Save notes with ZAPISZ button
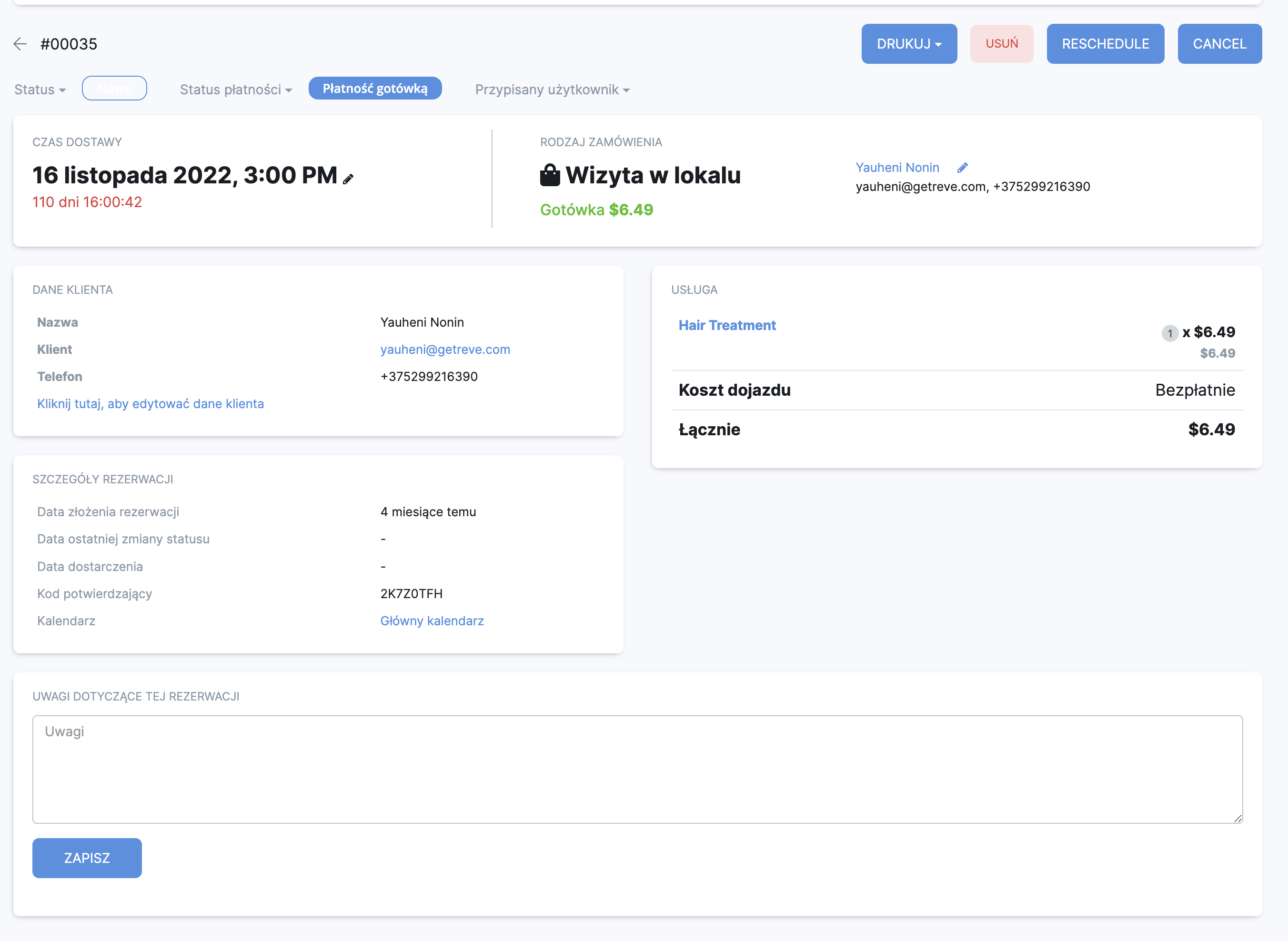Image resolution: width=1288 pixels, height=941 pixels. (87, 858)
